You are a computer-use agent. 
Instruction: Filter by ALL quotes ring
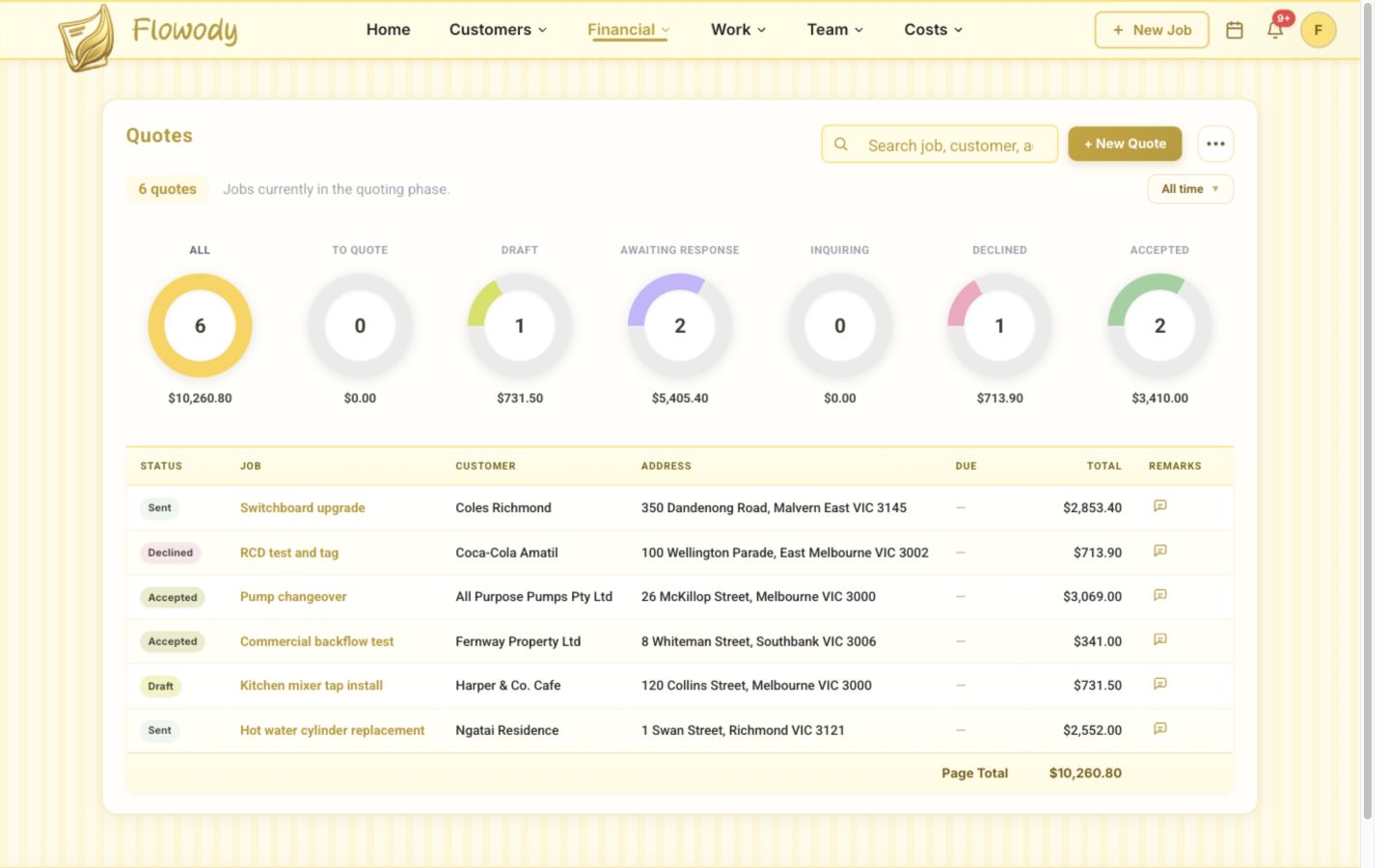tap(200, 326)
